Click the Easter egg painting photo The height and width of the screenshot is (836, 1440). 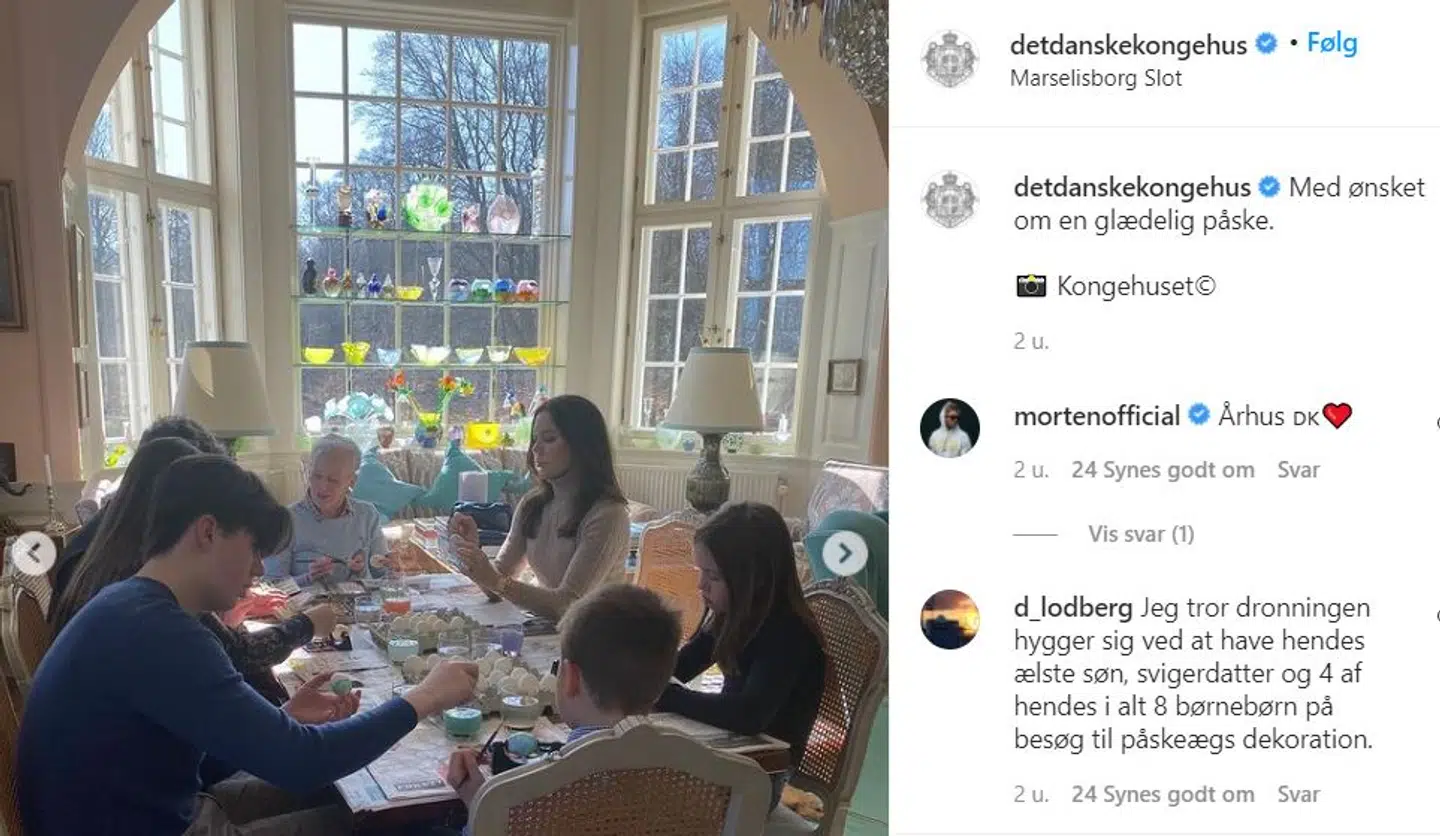pos(444,418)
